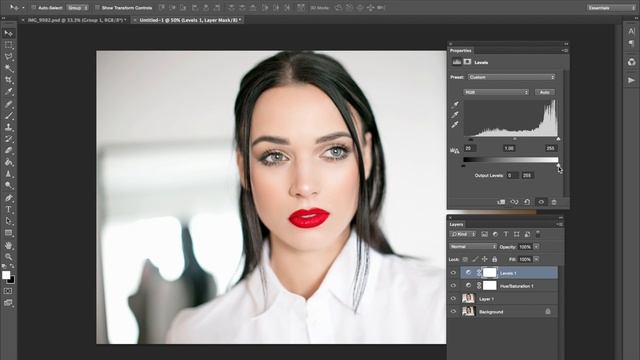Screen dimensions: 640x360
Task: Open the Opacity slider arrow
Action: point(536,247)
